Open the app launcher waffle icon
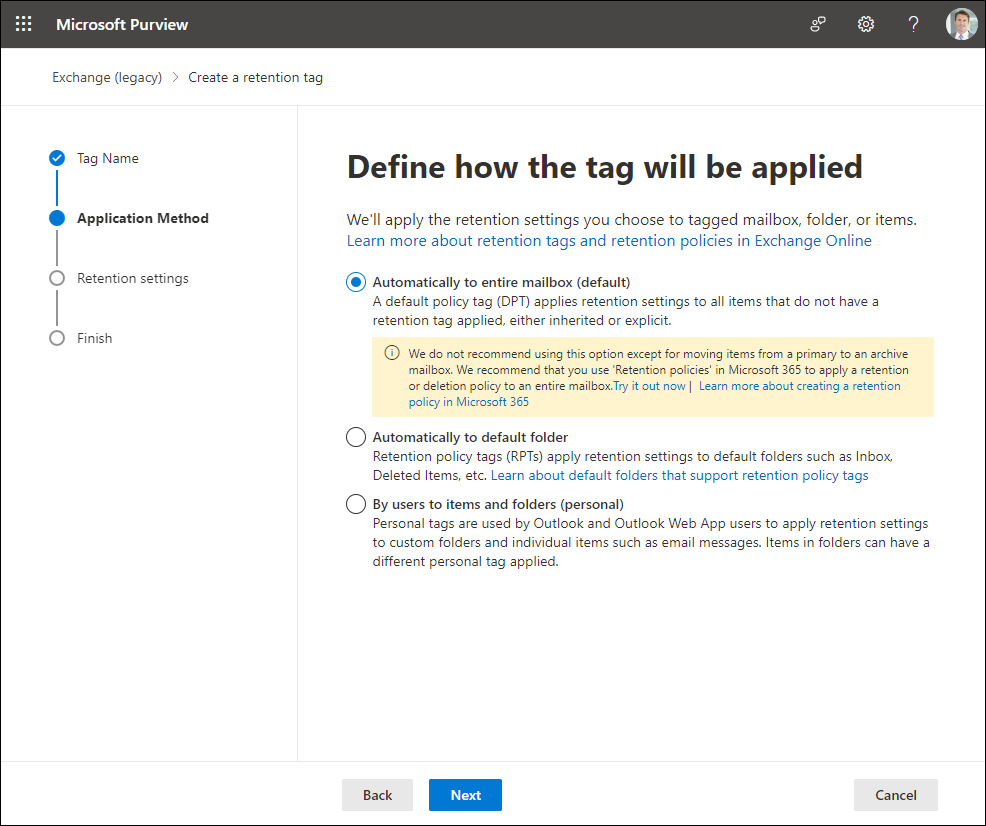The height and width of the screenshot is (826, 986). click(x=23, y=25)
